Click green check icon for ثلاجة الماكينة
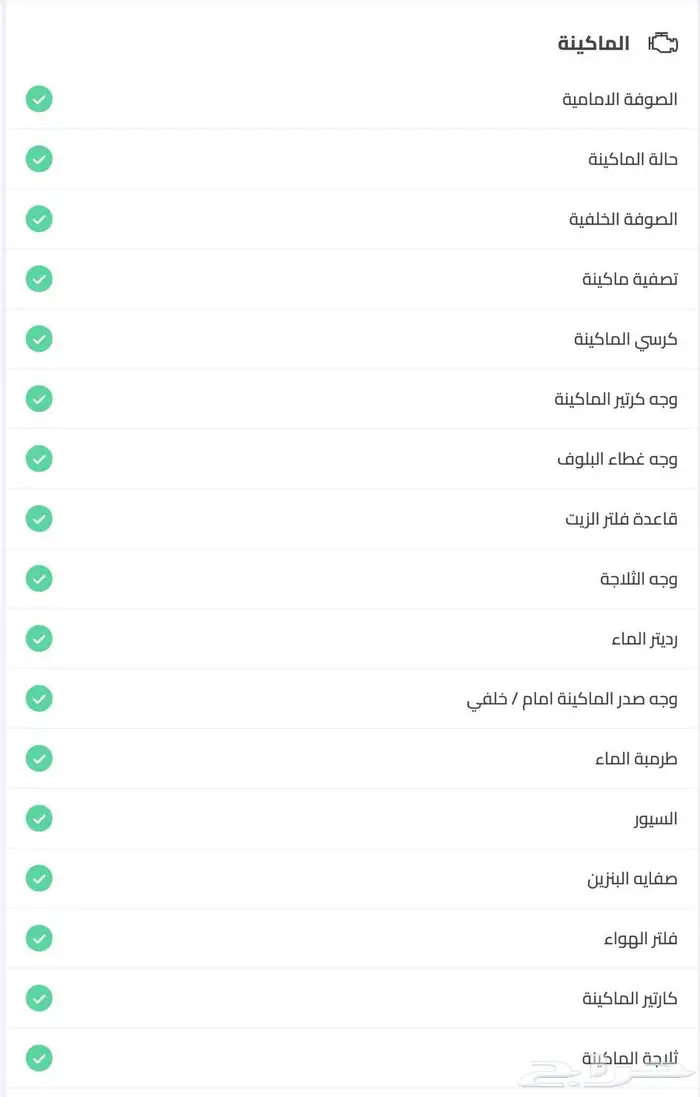The height and width of the screenshot is (1097, 700). tap(39, 1057)
